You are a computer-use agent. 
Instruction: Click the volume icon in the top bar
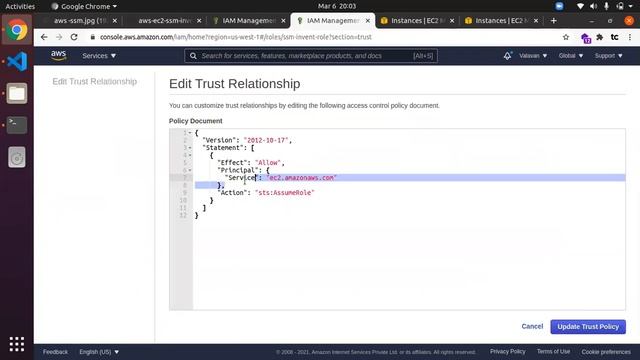[593, 6]
